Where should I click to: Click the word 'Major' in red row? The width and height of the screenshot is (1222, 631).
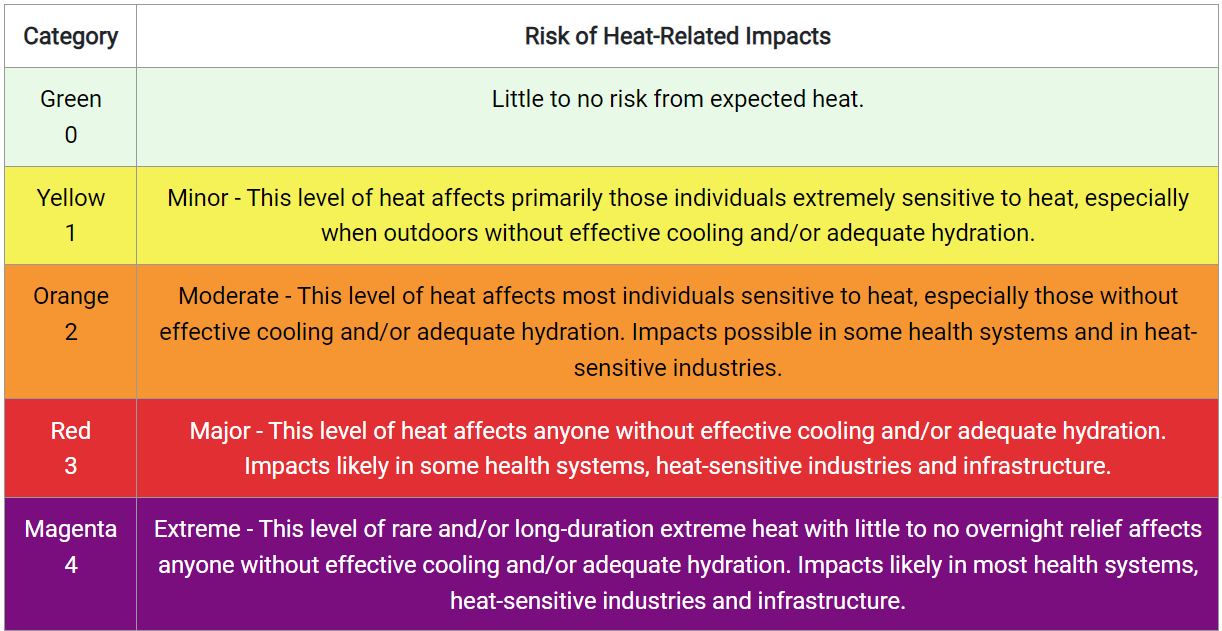point(219,431)
